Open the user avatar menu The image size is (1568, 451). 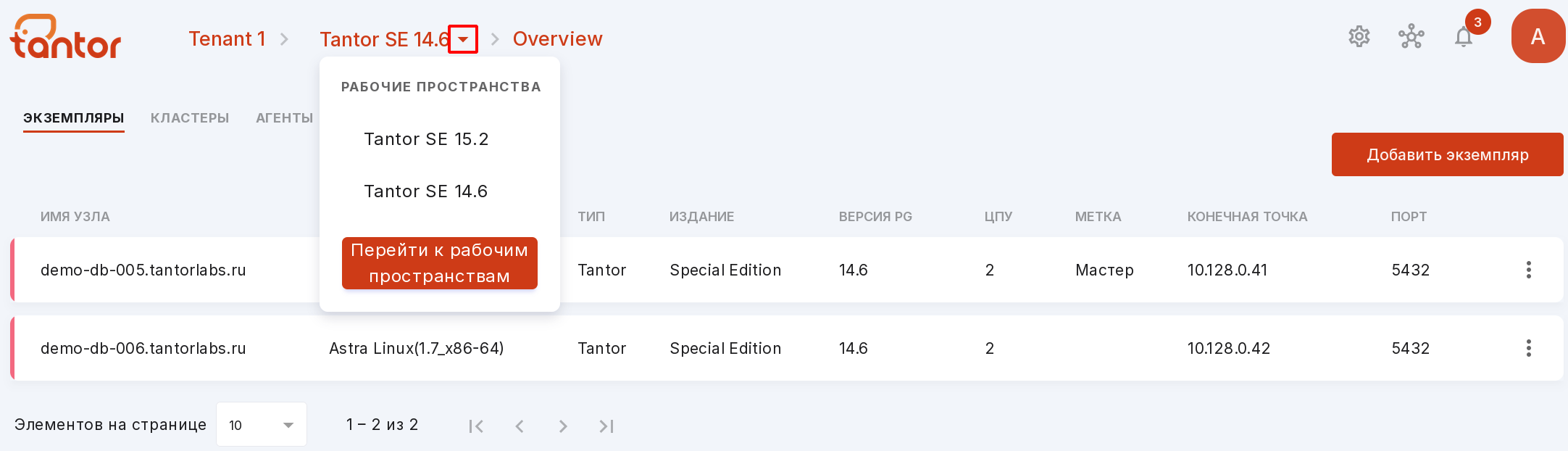pos(1538,36)
